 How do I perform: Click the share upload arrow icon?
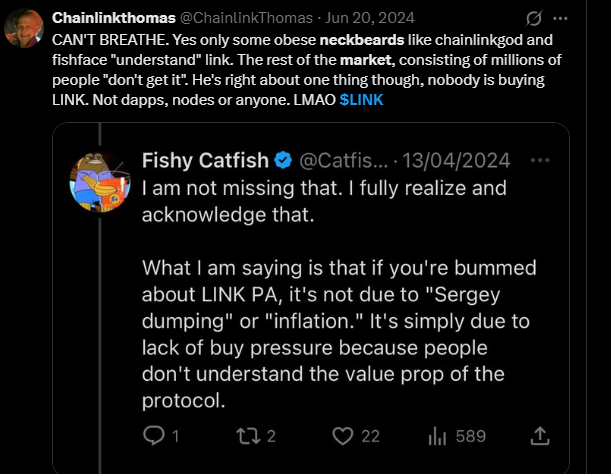539,436
